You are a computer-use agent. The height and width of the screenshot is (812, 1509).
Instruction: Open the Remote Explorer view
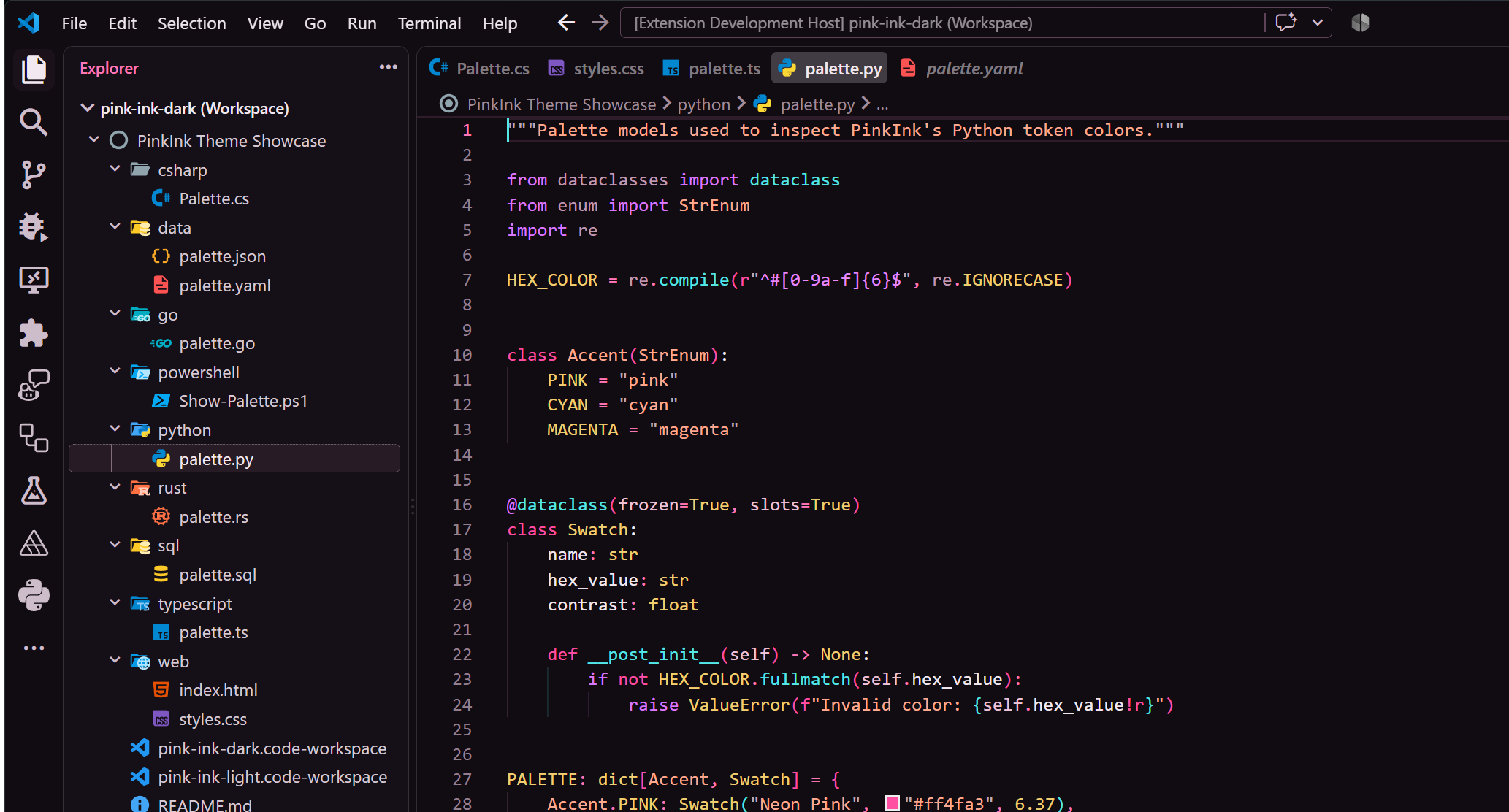click(34, 280)
